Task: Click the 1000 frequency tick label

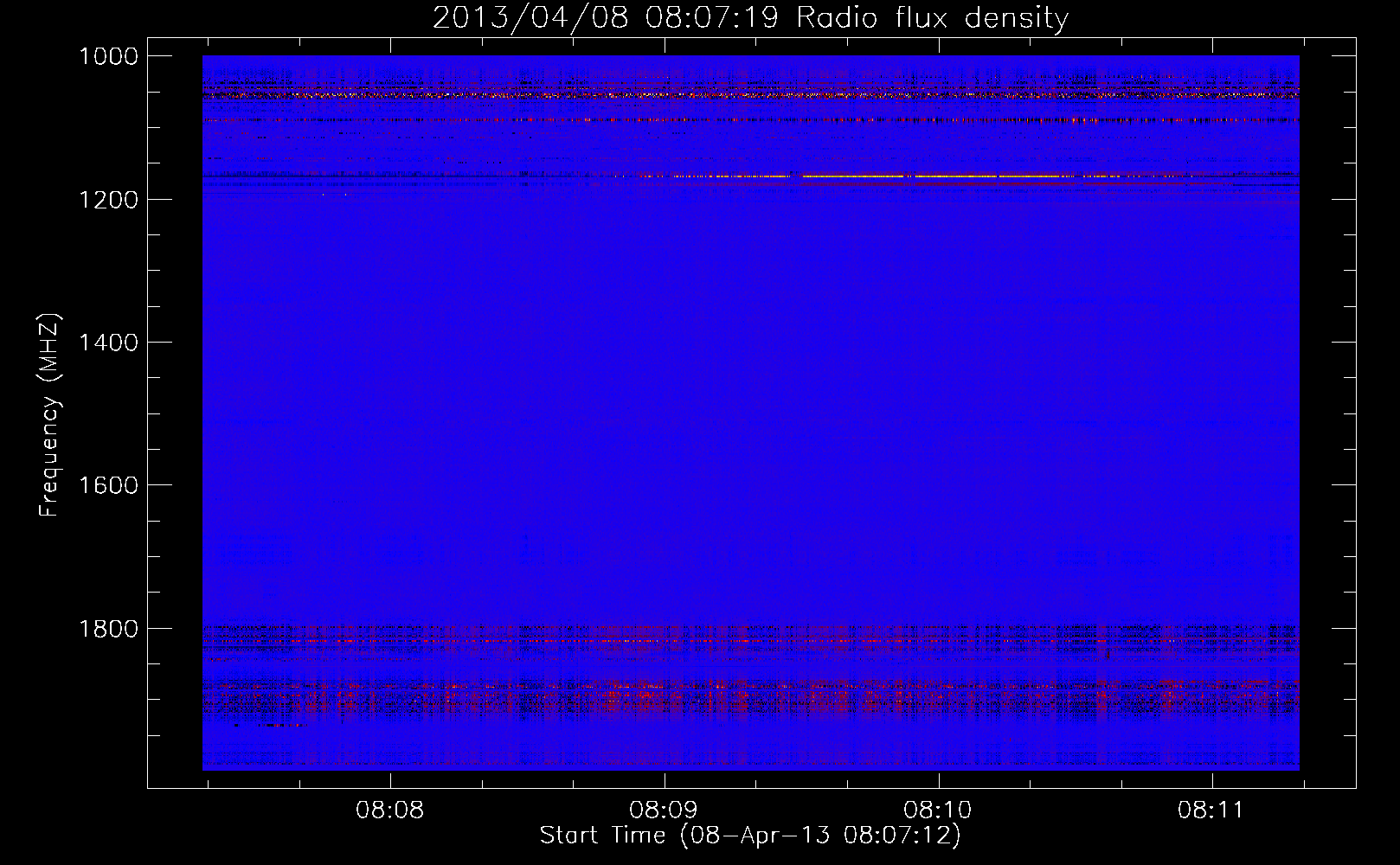Action: point(108,56)
